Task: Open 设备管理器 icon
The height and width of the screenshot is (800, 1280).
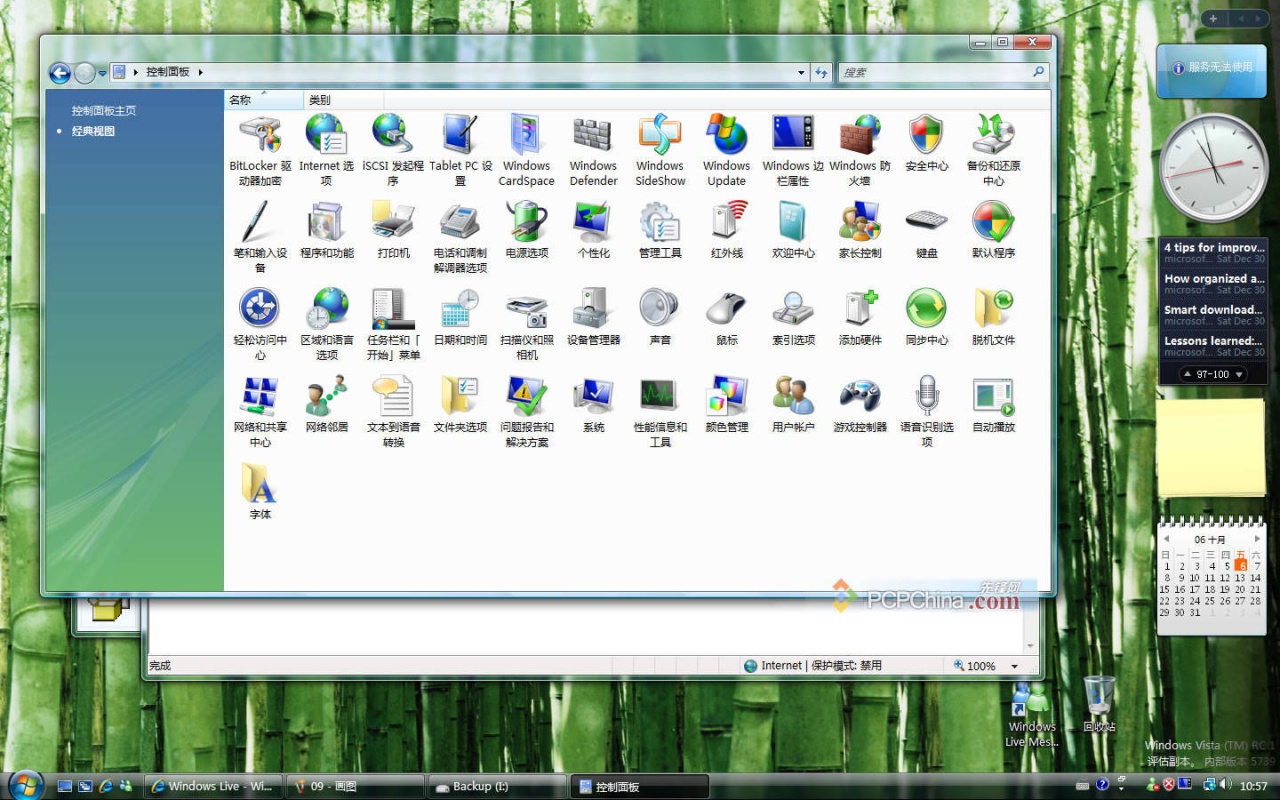Action: (x=593, y=308)
